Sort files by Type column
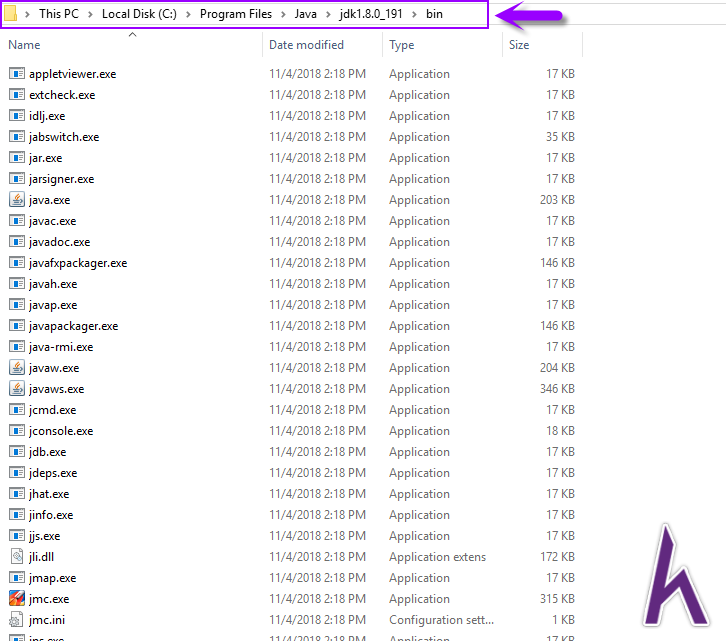The height and width of the screenshot is (641, 726). coord(401,45)
